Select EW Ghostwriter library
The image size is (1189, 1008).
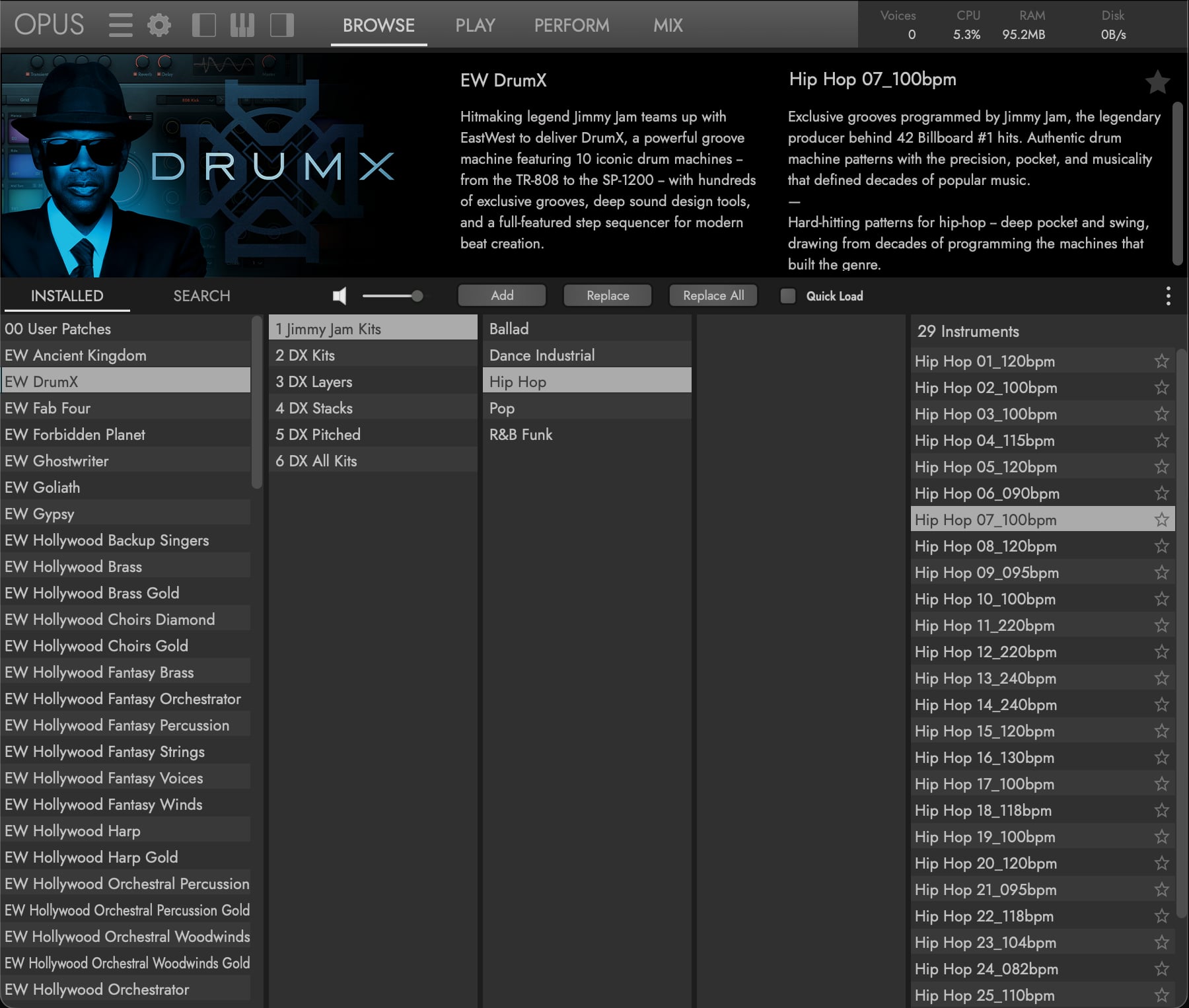(126, 461)
